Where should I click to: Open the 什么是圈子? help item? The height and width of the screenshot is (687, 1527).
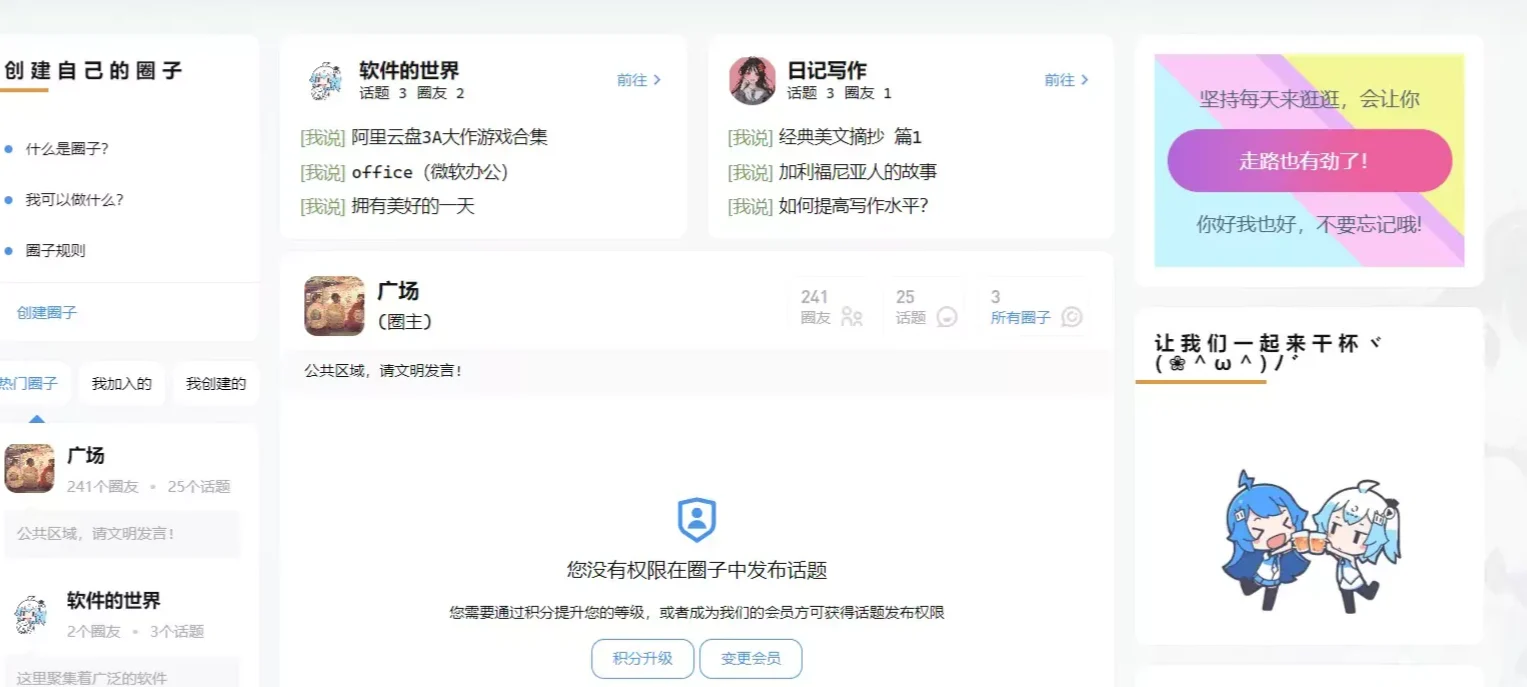[67, 149]
